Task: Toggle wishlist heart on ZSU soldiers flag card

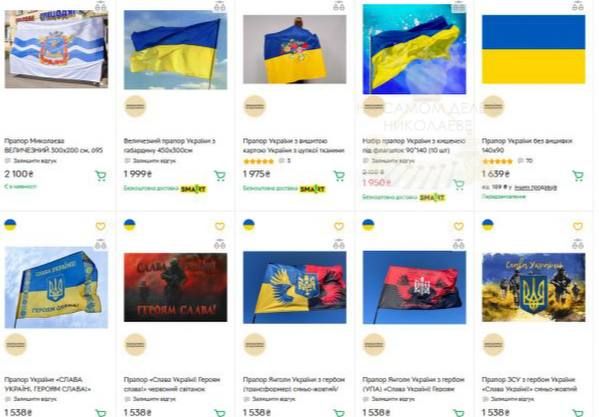Action: (x=578, y=226)
